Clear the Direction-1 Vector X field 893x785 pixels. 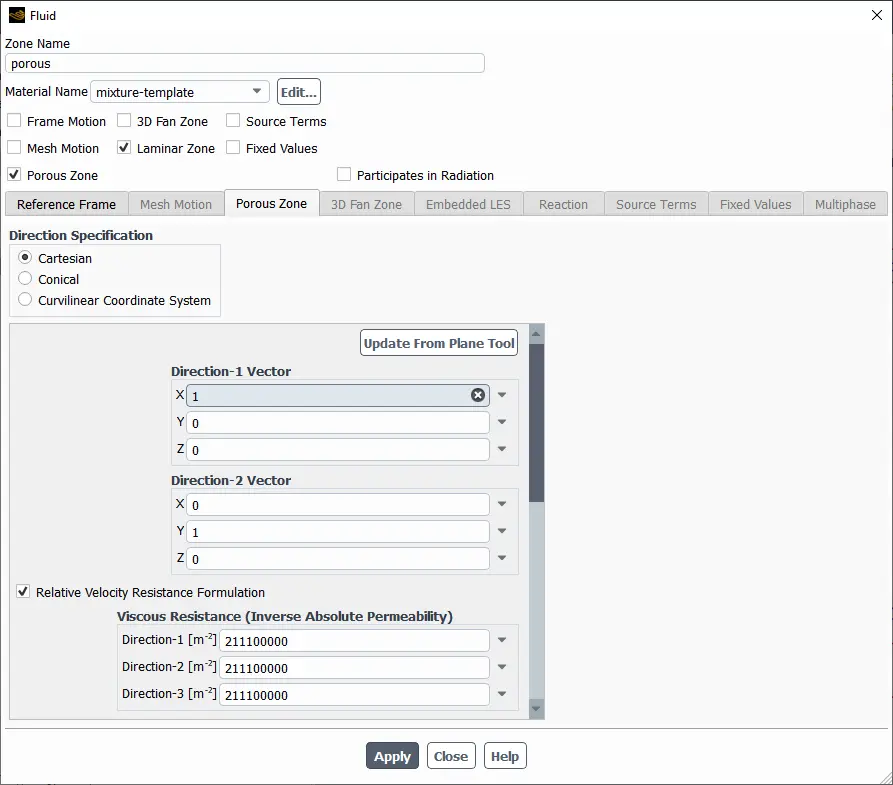tap(478, 395)
